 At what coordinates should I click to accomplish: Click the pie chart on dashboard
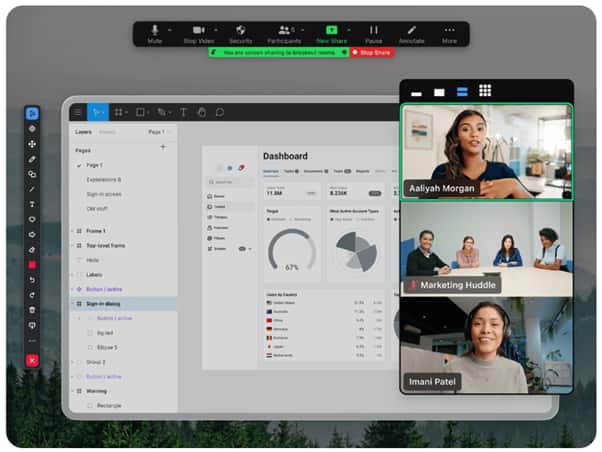click(356, 252)
